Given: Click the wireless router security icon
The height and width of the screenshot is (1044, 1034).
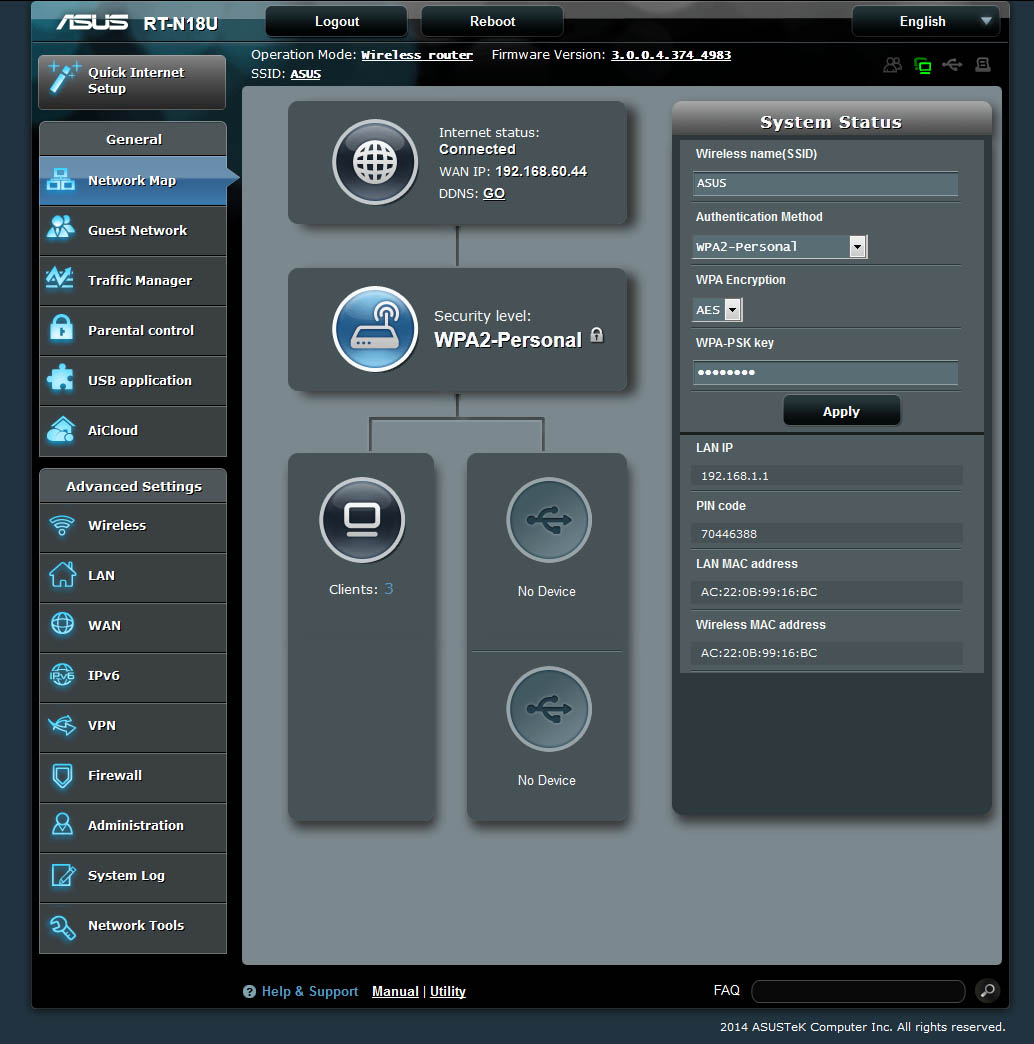Looking at the screenshot, I should click(375, 329).
